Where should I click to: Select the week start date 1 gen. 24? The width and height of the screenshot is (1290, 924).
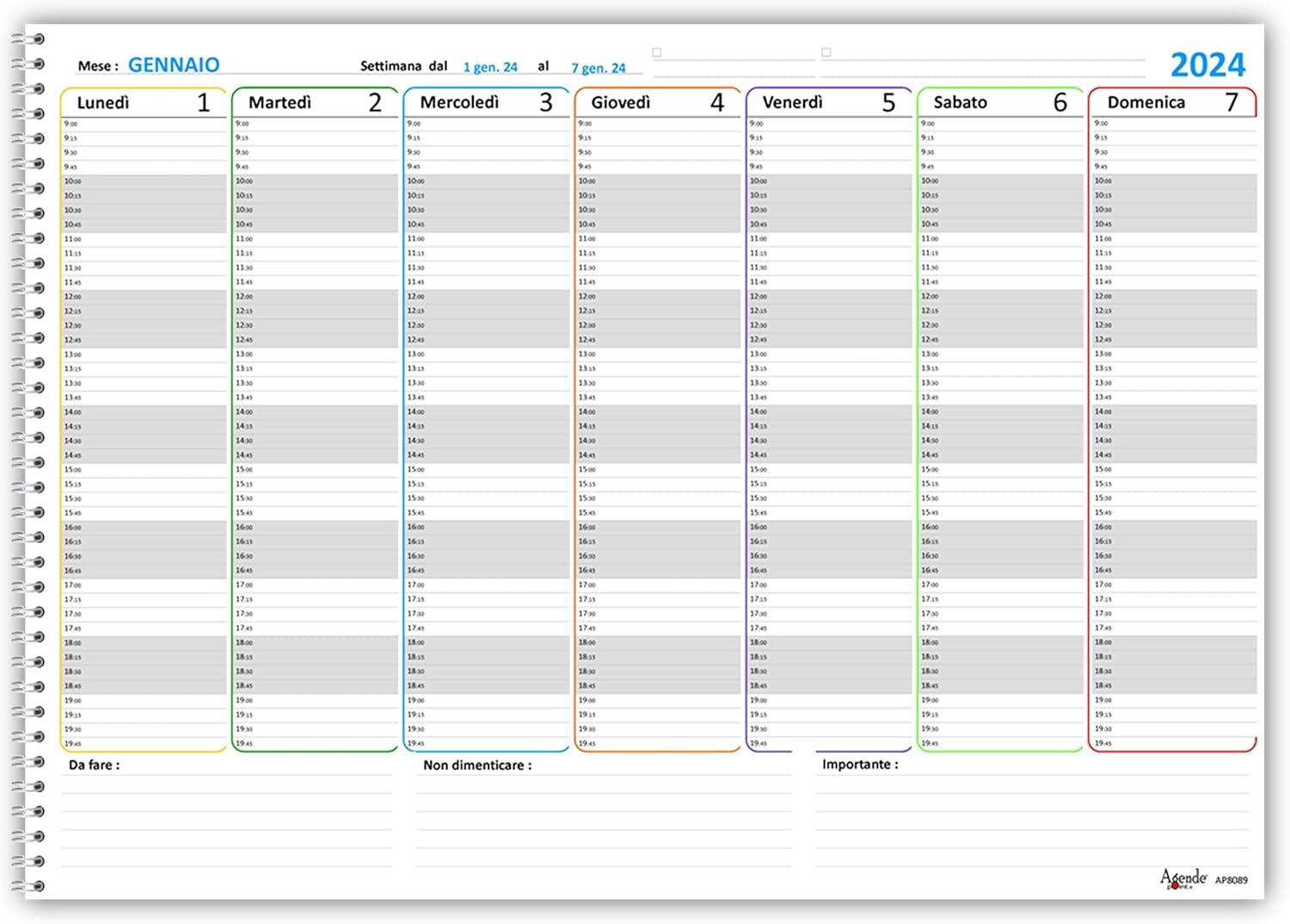point(490,67)
